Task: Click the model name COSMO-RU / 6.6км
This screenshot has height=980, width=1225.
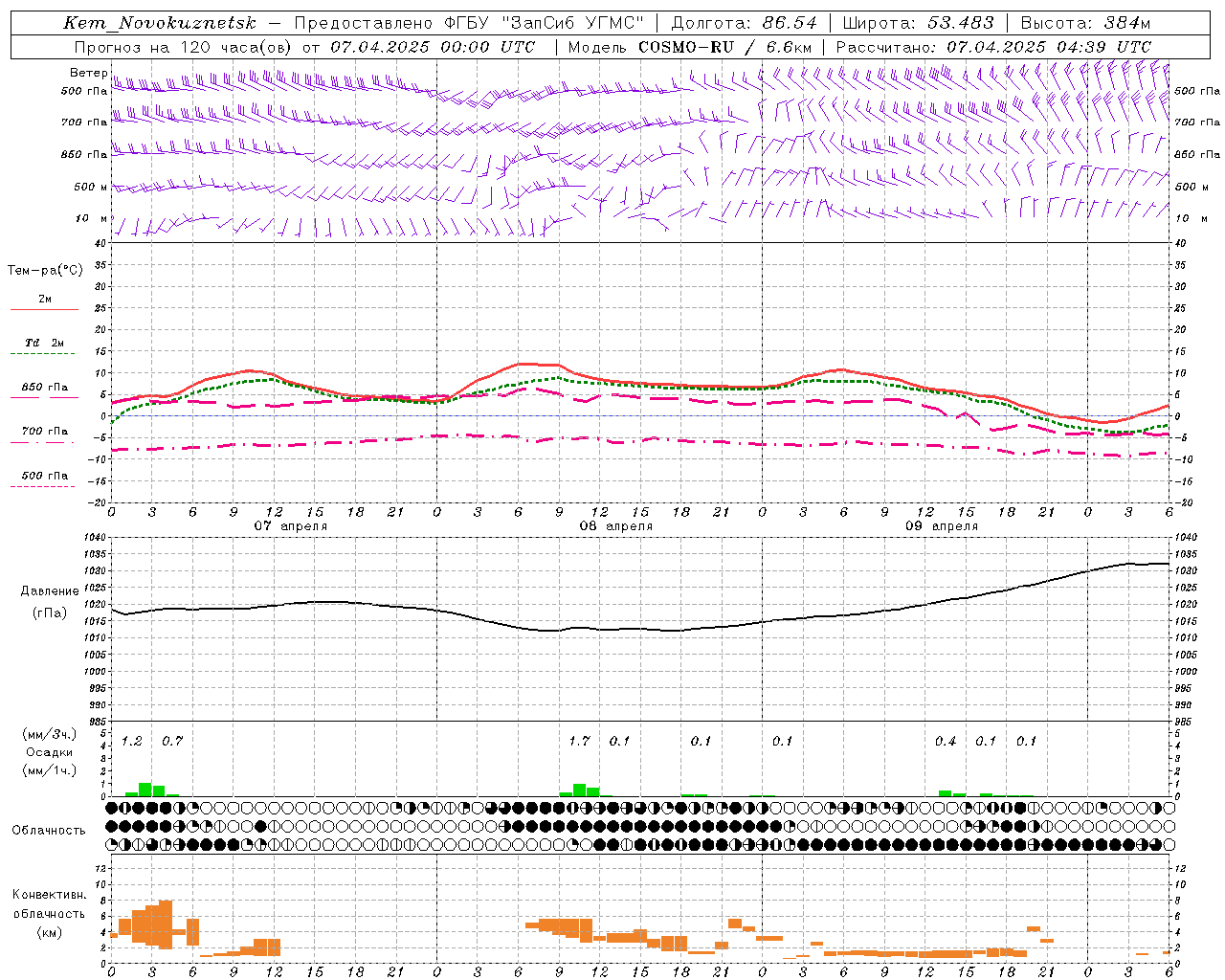Action: pyautogui.click(x=724, y=47)
